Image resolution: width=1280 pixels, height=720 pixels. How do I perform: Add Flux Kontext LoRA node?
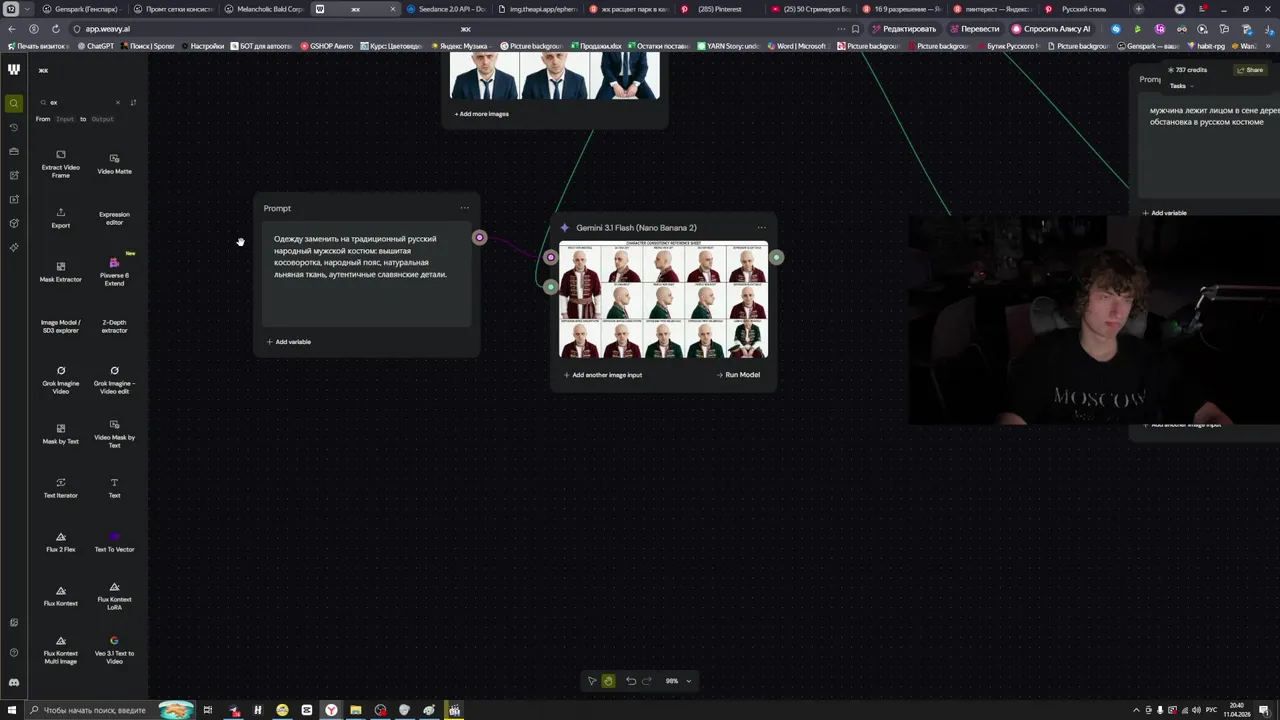tap(114, 596)
